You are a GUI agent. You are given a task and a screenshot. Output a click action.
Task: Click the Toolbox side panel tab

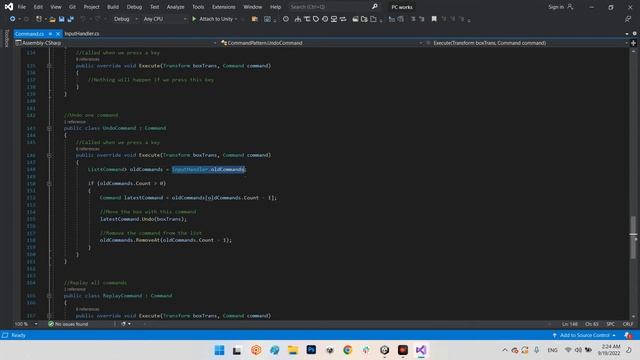(x=6, y=38)
